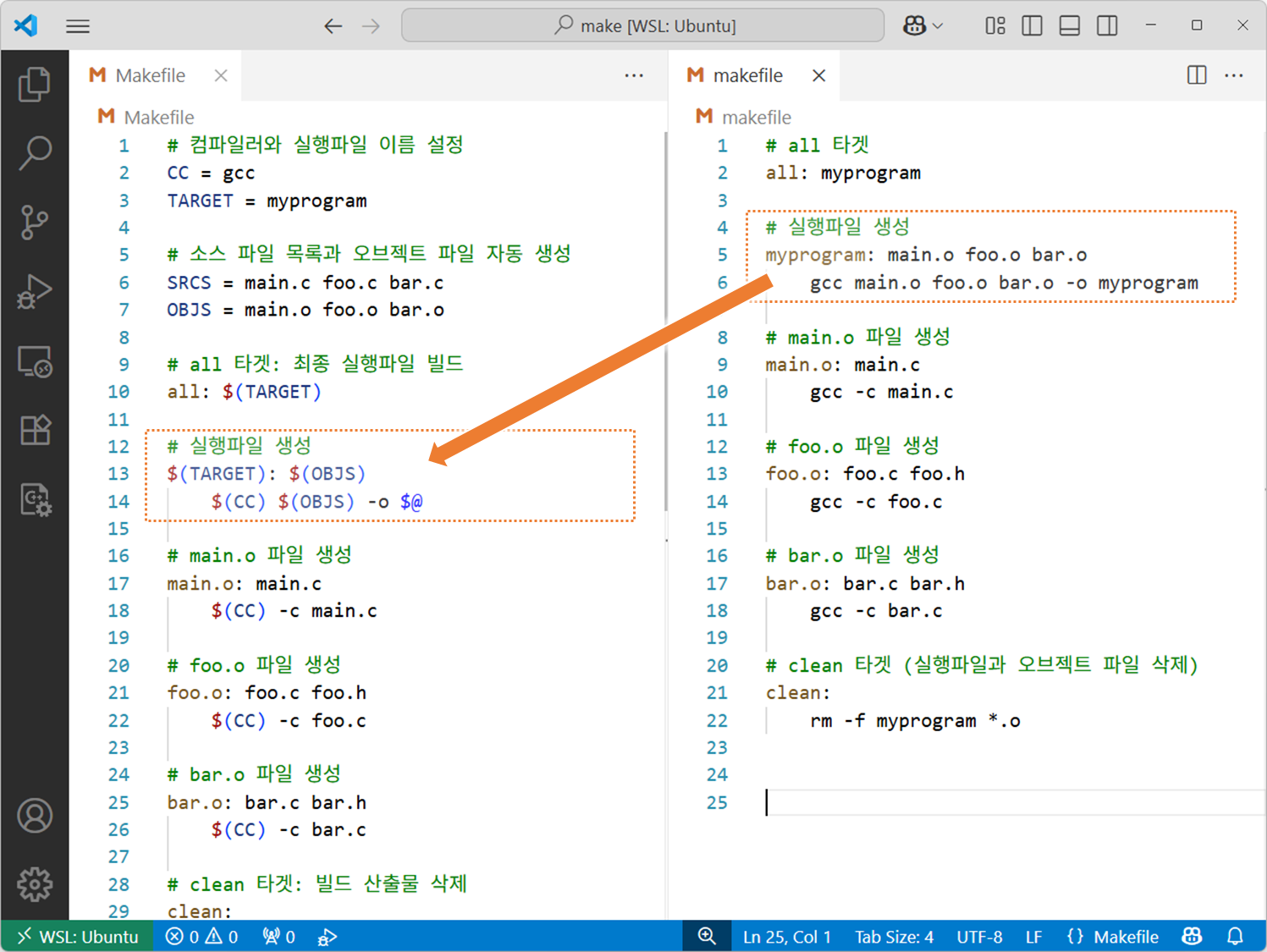The width and height of the screenshot is (1267, 952).
Task: Click foo.o: foo.c foo.h in right editor
Action: 865,474
